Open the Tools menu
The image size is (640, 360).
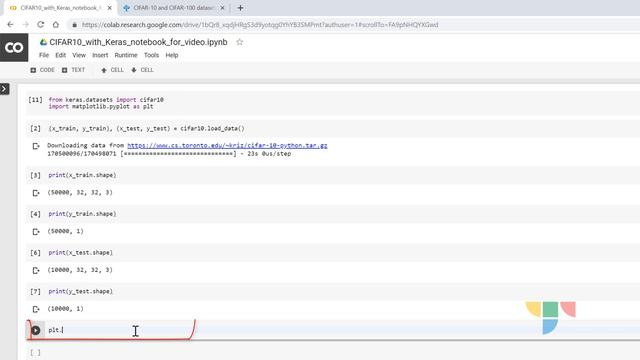(151, 55)
